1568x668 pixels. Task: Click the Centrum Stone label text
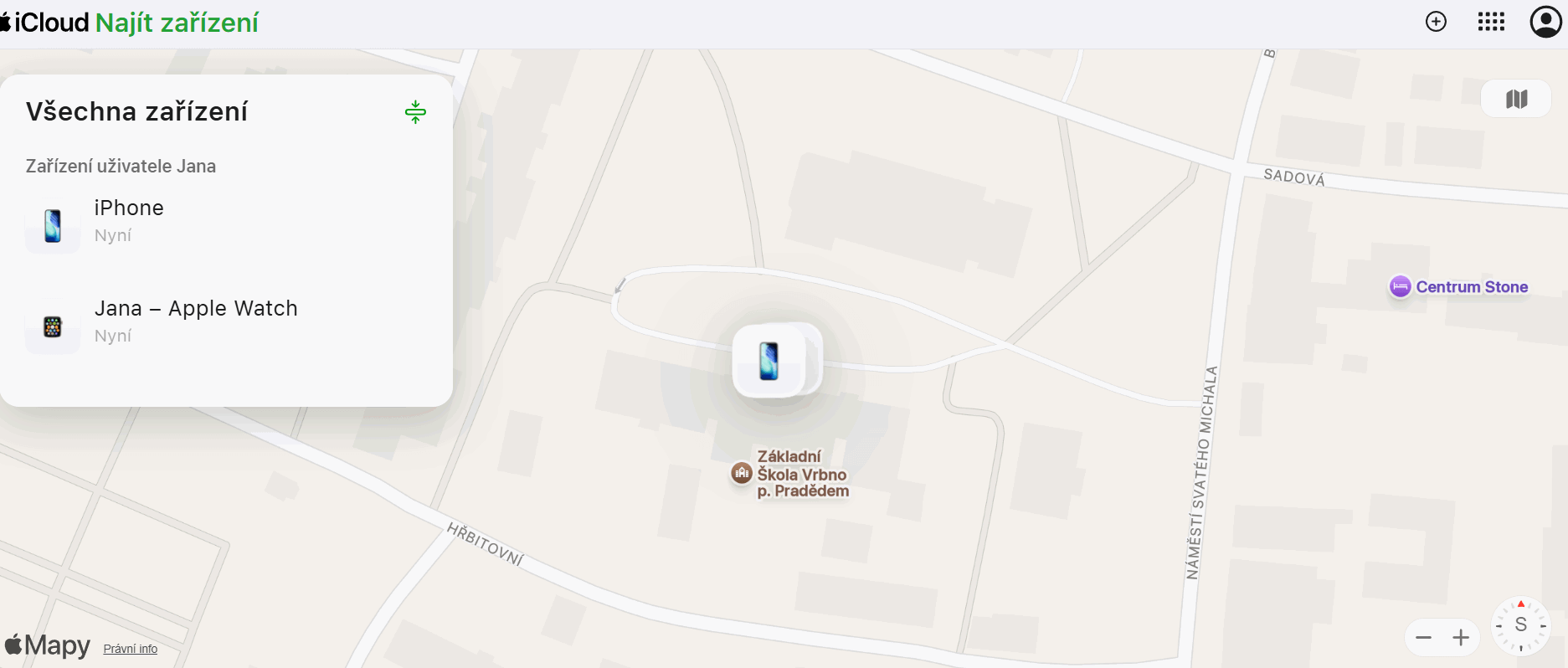pyautogui.click(x=1472, y=287)
